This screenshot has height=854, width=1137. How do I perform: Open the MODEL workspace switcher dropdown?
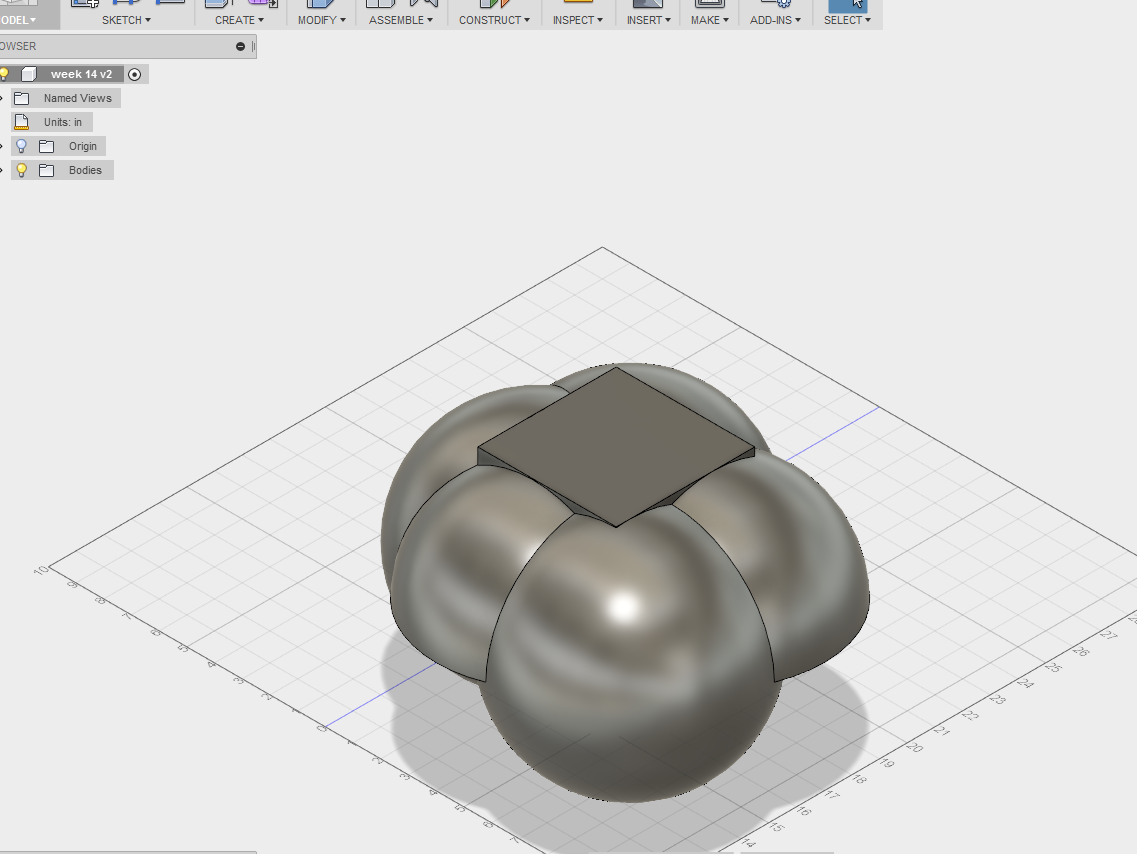(x=19, y=20)
